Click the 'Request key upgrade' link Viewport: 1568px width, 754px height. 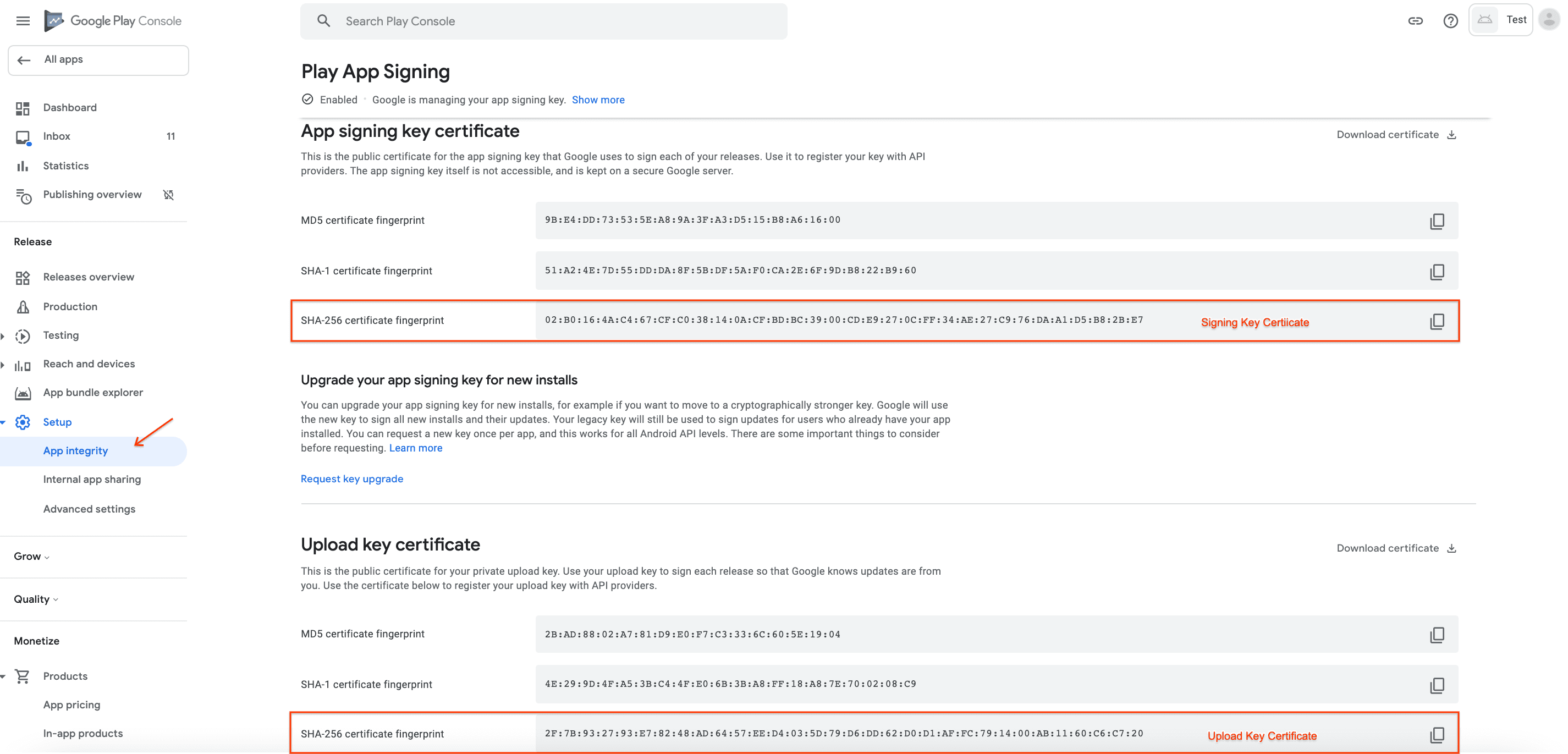(352, 478)
